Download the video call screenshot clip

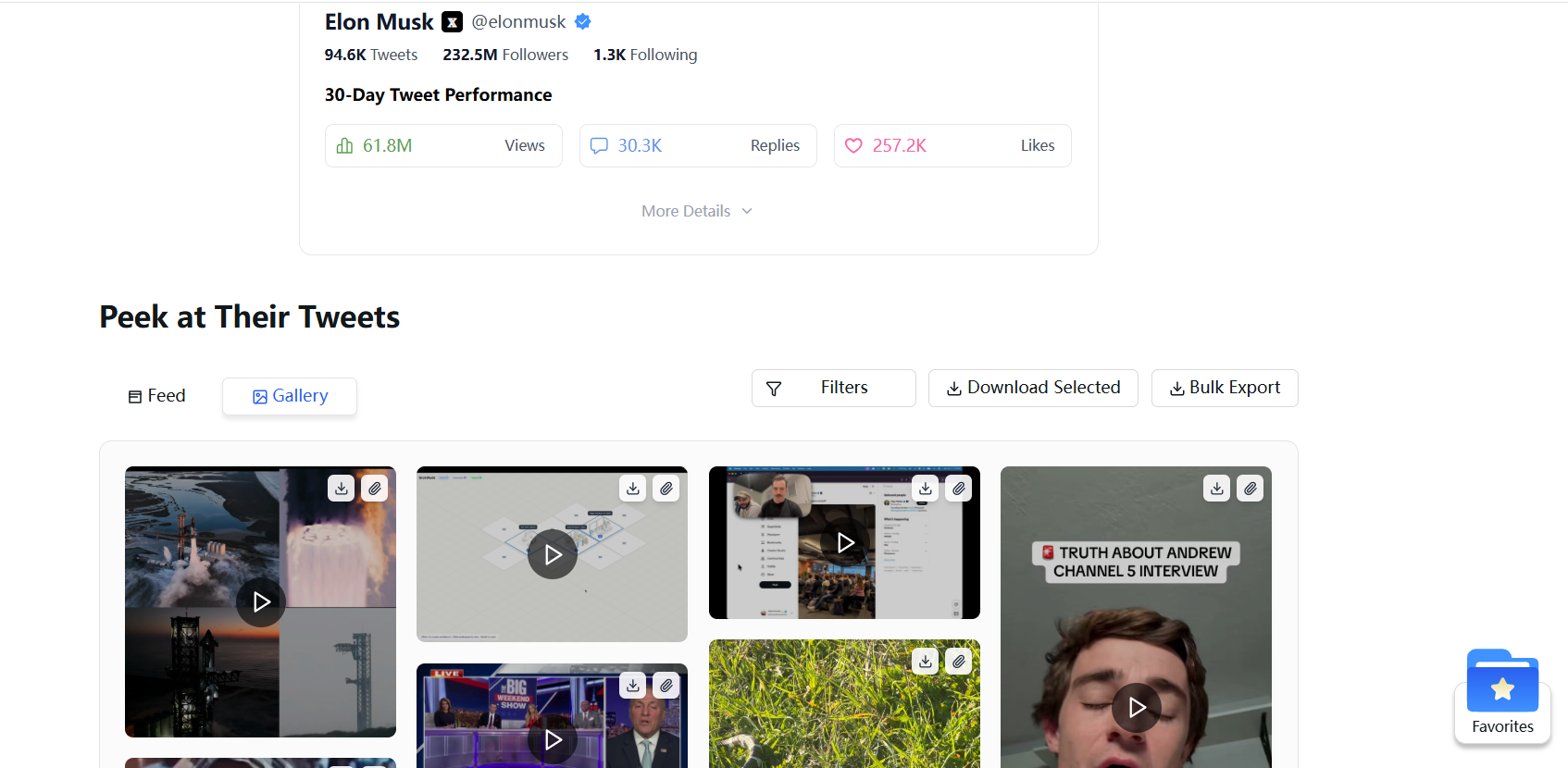point(926,489)
